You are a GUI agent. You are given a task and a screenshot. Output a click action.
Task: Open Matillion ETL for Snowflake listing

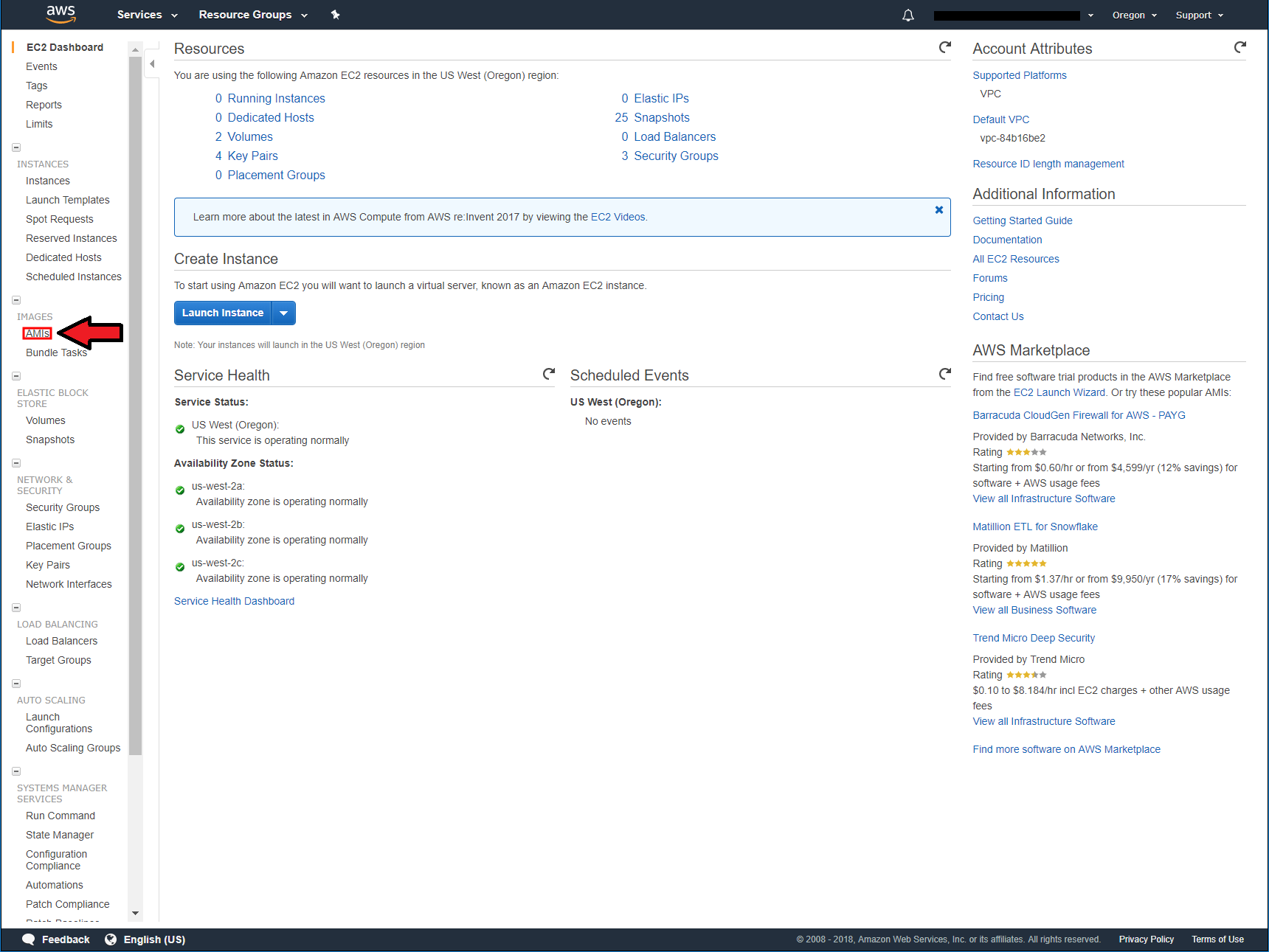[x=1035, y=527]
